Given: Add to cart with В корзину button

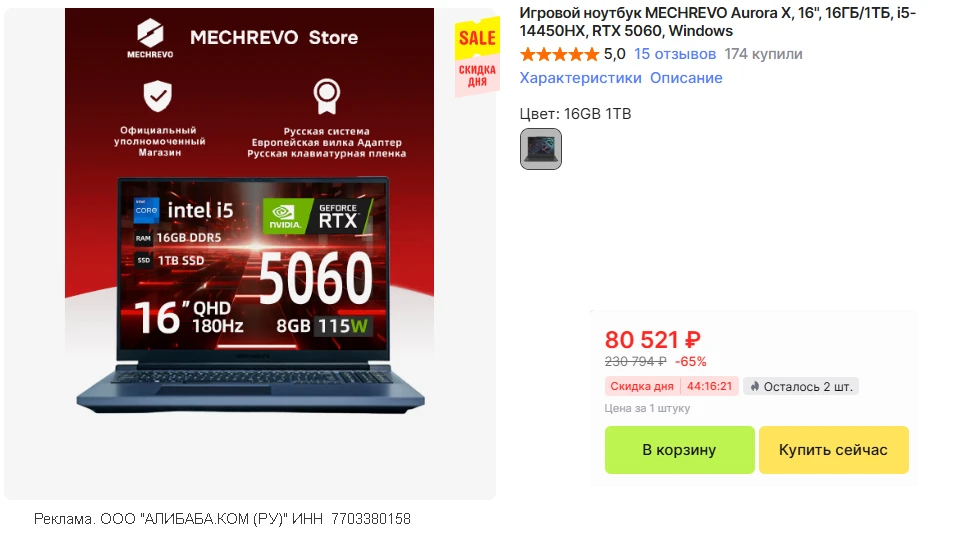Looking at the screenshot, I should click(x=679, y=450).
